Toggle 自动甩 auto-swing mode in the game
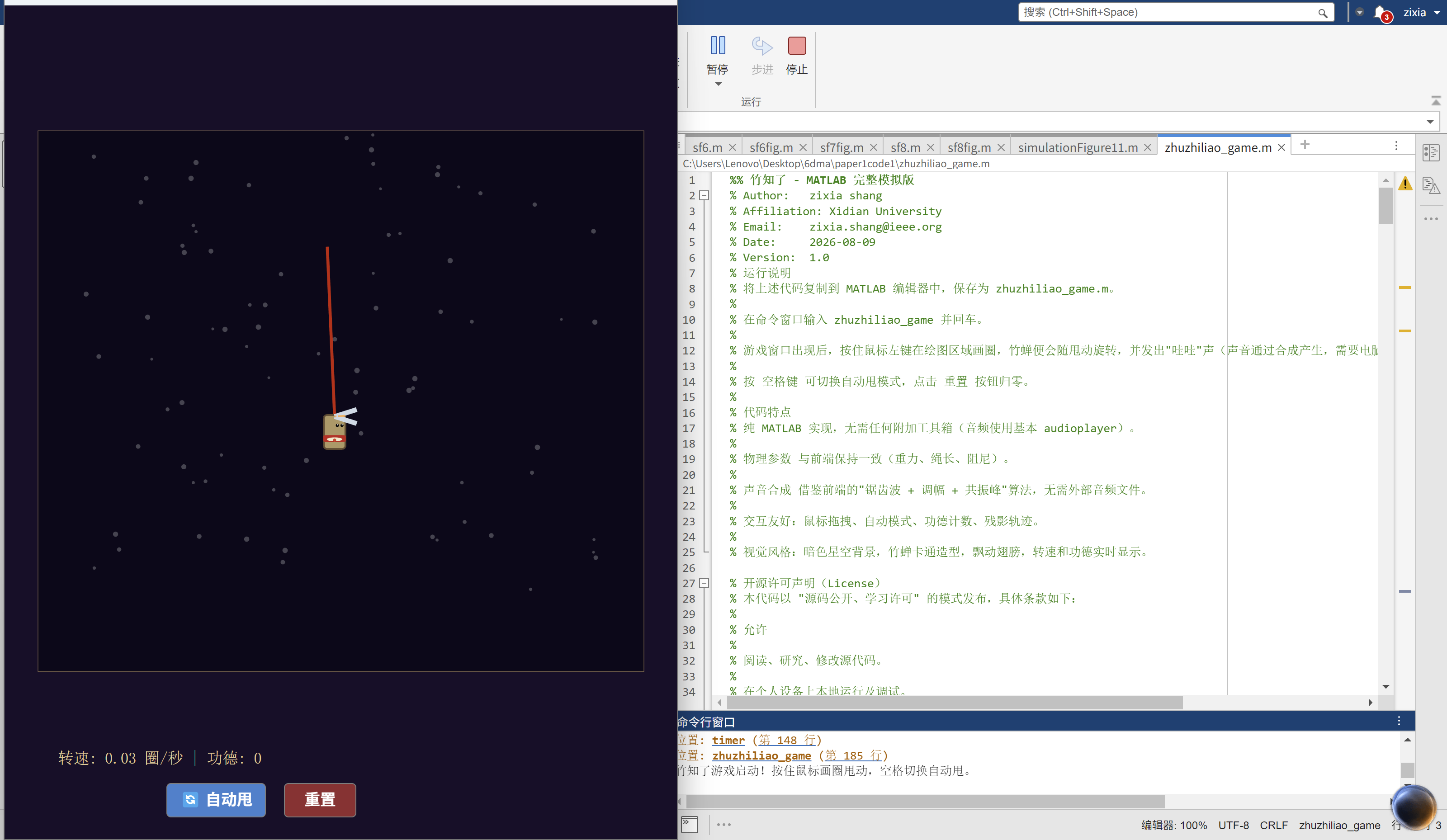 point(216,800)
